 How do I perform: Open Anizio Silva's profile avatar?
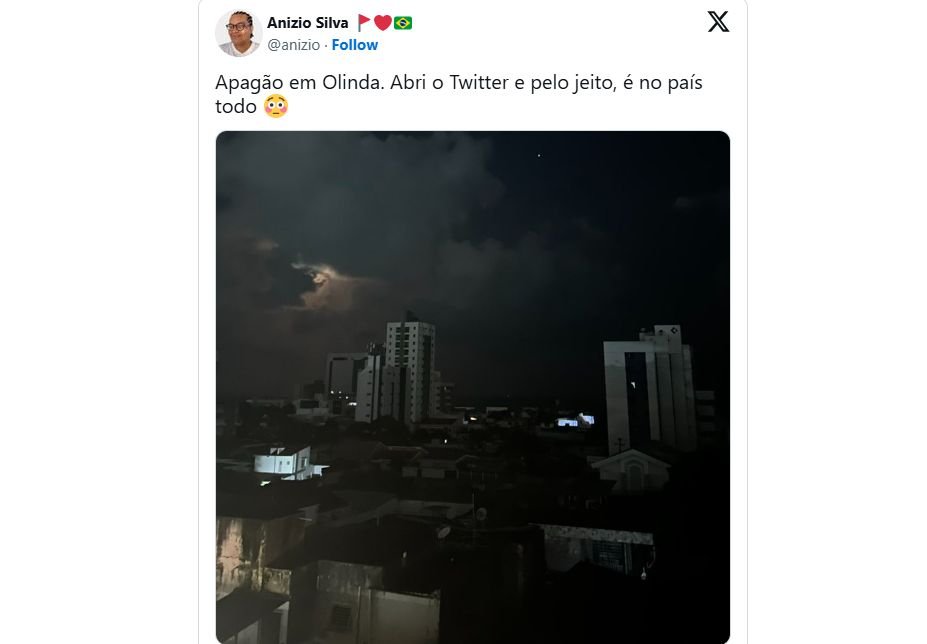click(238, 33)
